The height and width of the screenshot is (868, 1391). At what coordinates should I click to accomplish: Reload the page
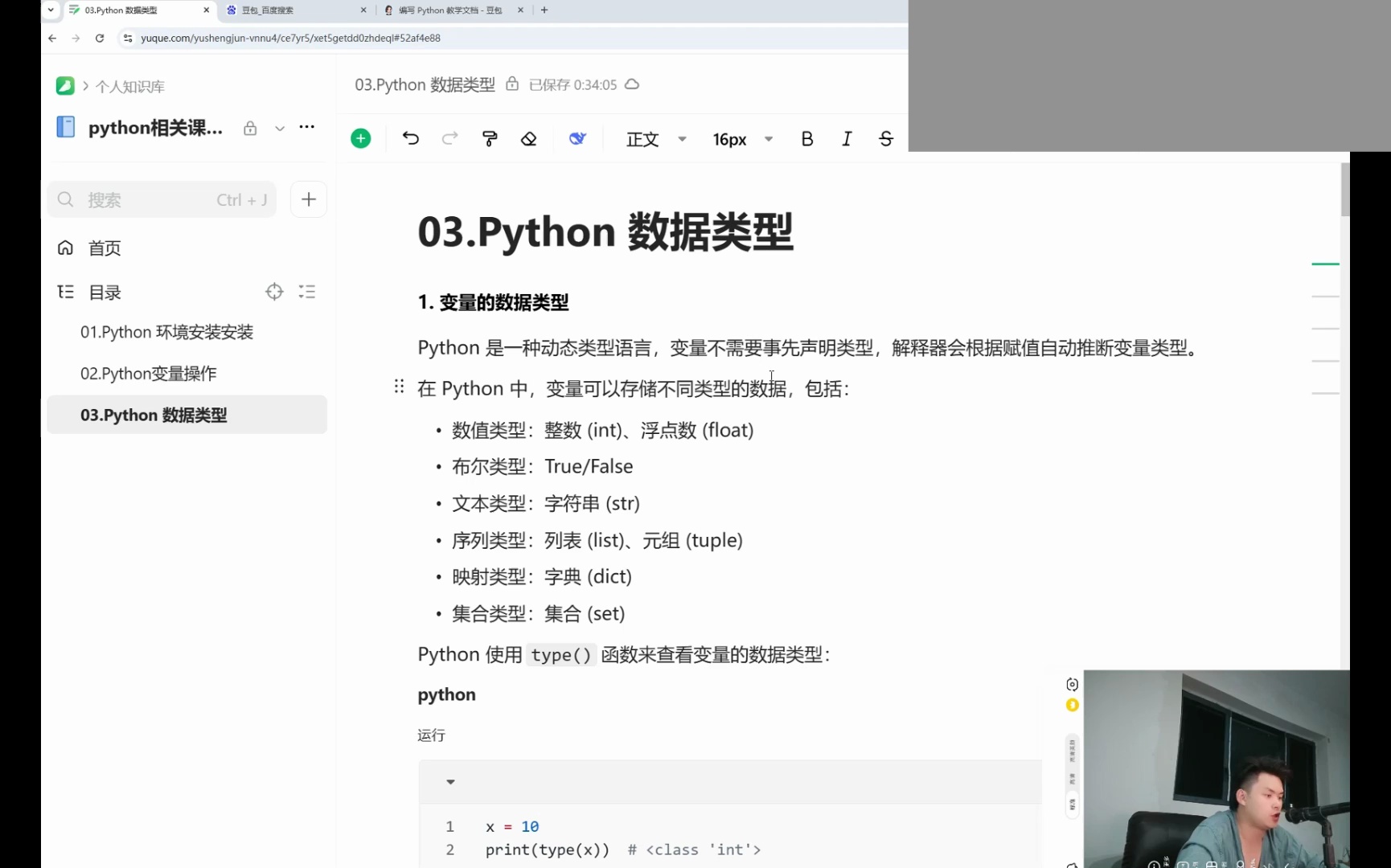[x=100, y=38]
